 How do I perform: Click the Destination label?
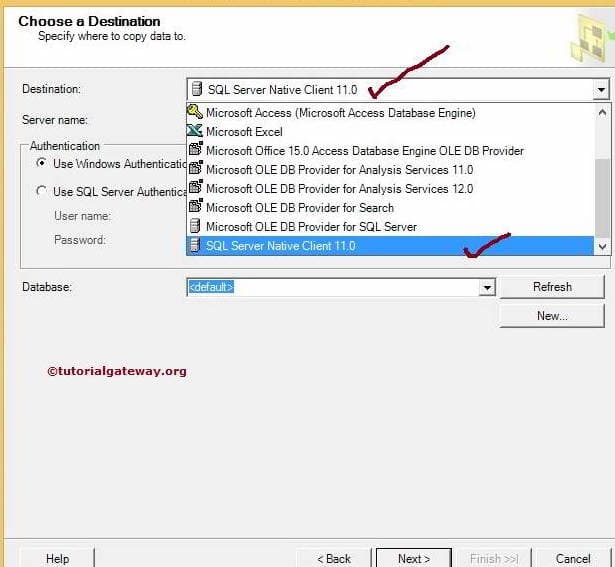click(51, 89)
